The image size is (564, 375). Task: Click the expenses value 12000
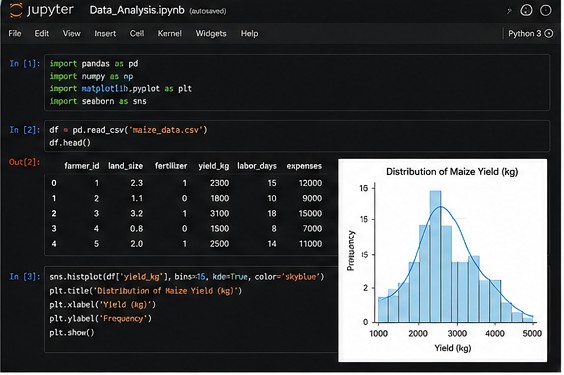pos(310,183)
